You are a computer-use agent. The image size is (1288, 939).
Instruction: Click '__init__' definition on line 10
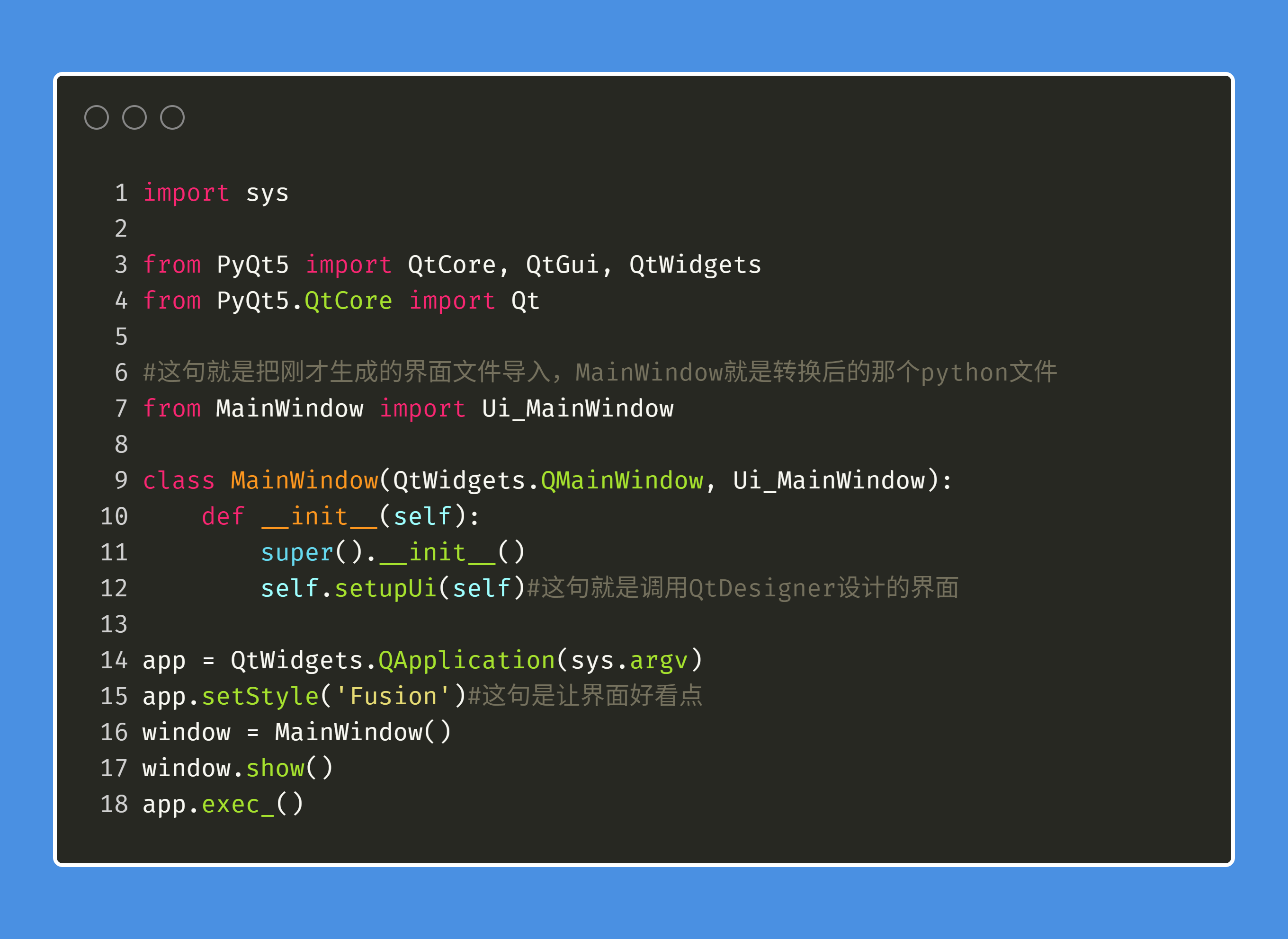[x=320, y=517]
